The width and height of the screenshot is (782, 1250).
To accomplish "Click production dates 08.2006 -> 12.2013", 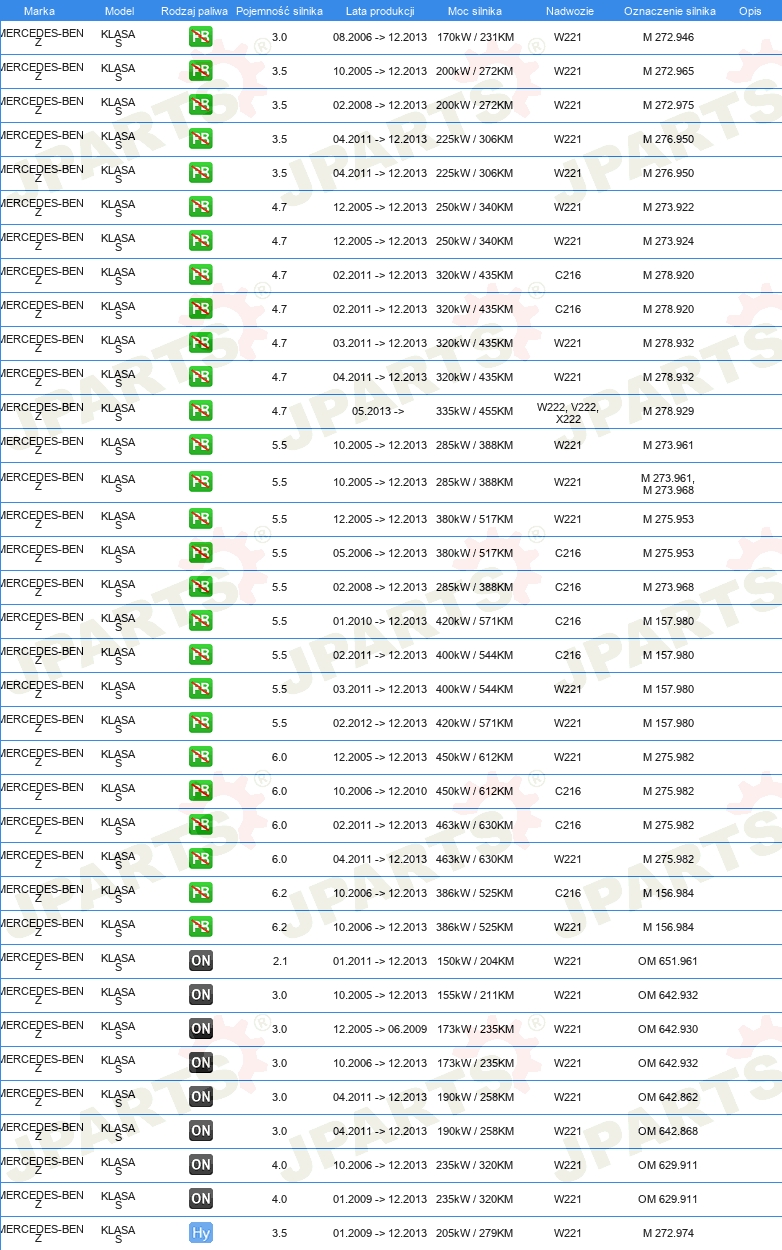I will [380, 38].
